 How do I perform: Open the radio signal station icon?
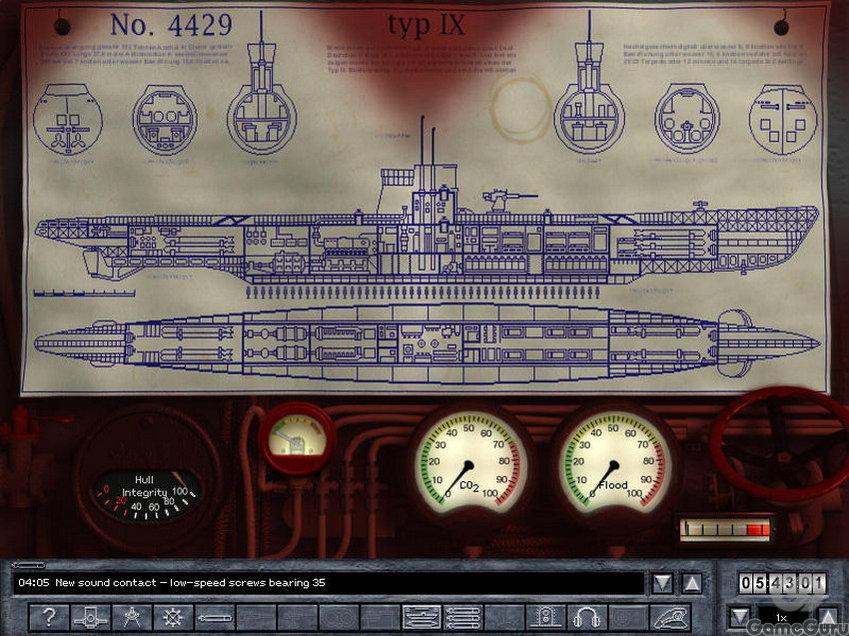pyautogui.click(x=546, y=617)
